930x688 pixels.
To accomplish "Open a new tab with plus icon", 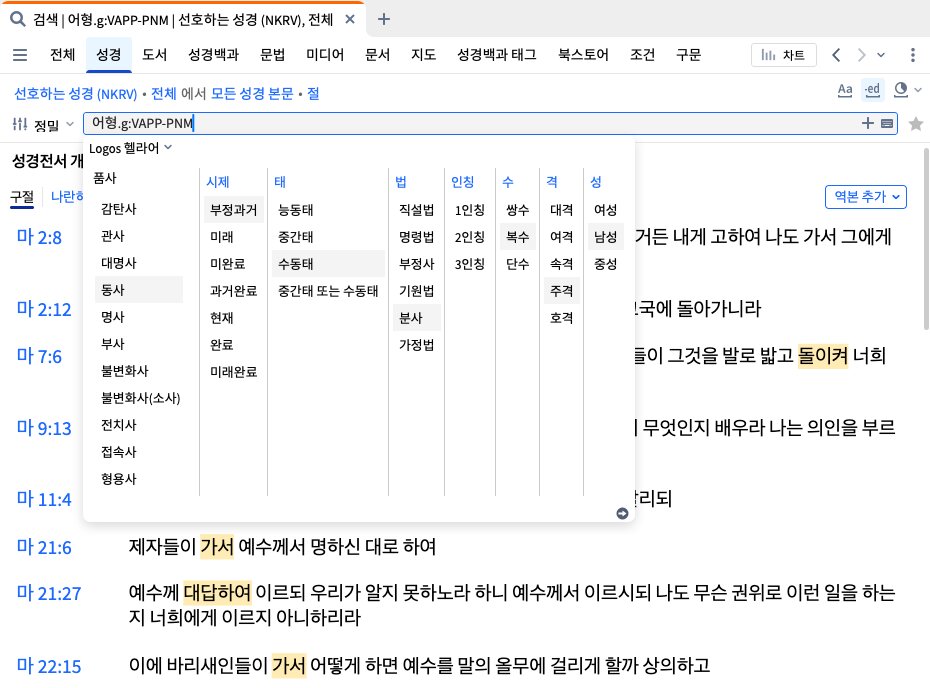I will pyautogui.click(x=384, y=20).
